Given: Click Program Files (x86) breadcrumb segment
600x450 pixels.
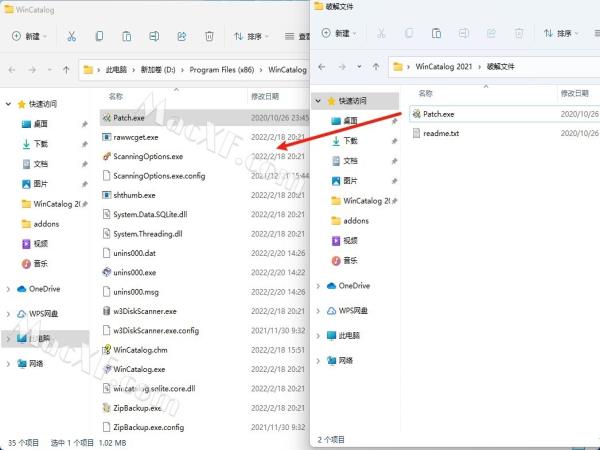Looking at the screenshot, I should click(x=222, y=70).
